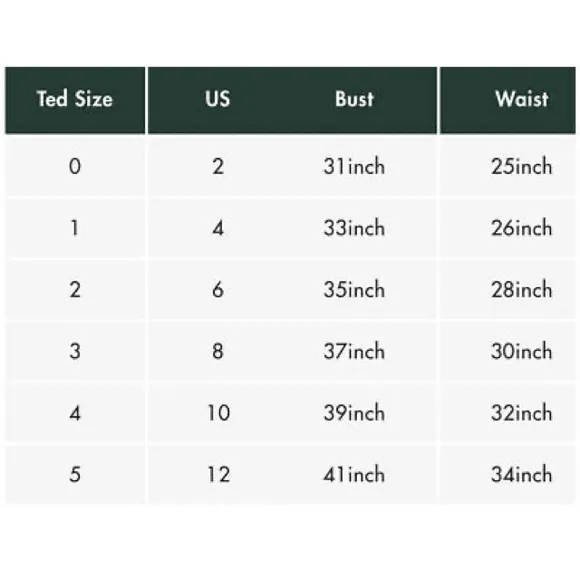This screenshot has height=580, width=580.
Task: Click the Bust column header
Action: coord(354,99)
